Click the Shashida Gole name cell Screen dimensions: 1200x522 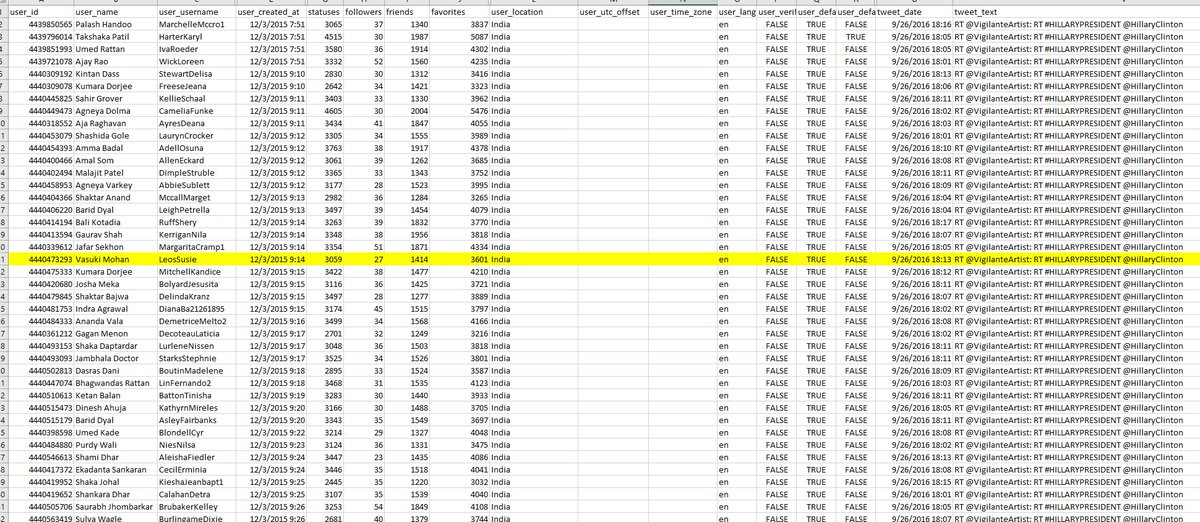(115, 135)
